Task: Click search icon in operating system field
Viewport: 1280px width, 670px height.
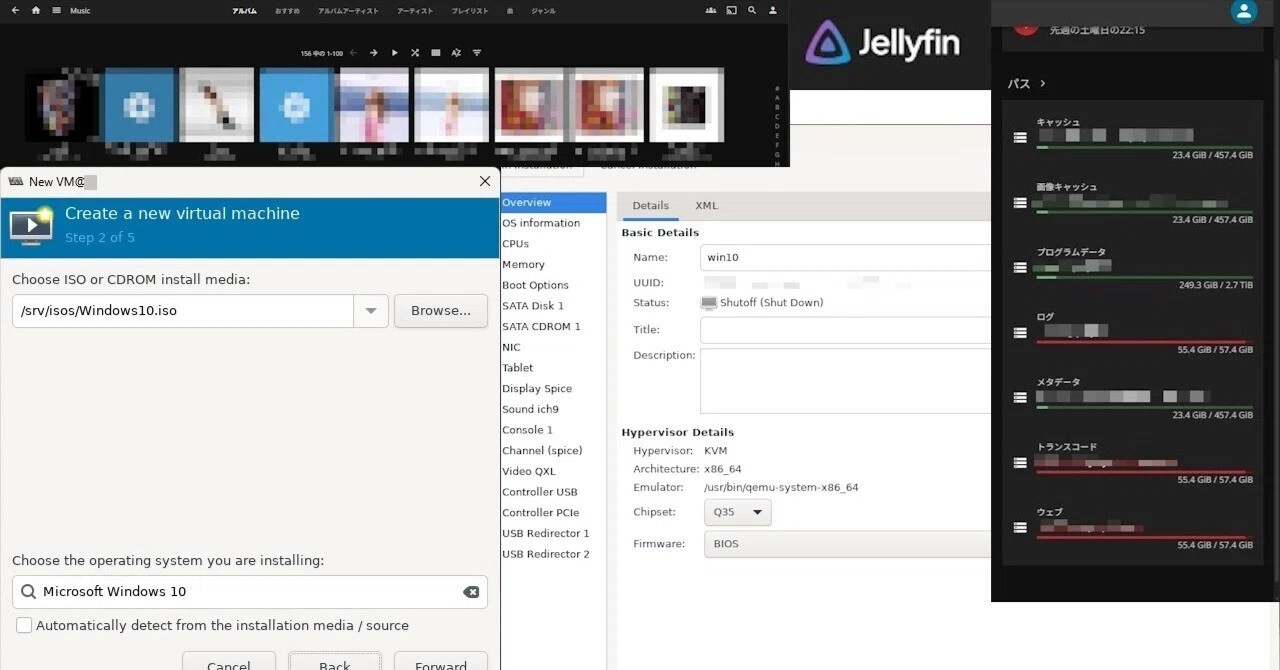Action: pos(28,592)
